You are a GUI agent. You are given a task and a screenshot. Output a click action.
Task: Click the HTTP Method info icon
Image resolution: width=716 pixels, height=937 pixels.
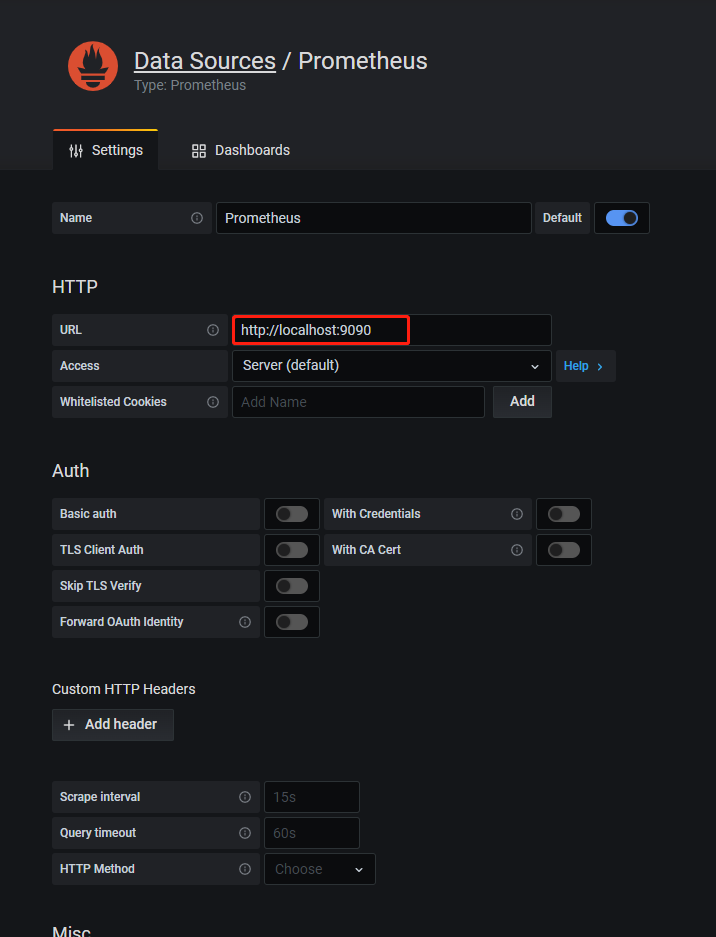click(245, 869)
